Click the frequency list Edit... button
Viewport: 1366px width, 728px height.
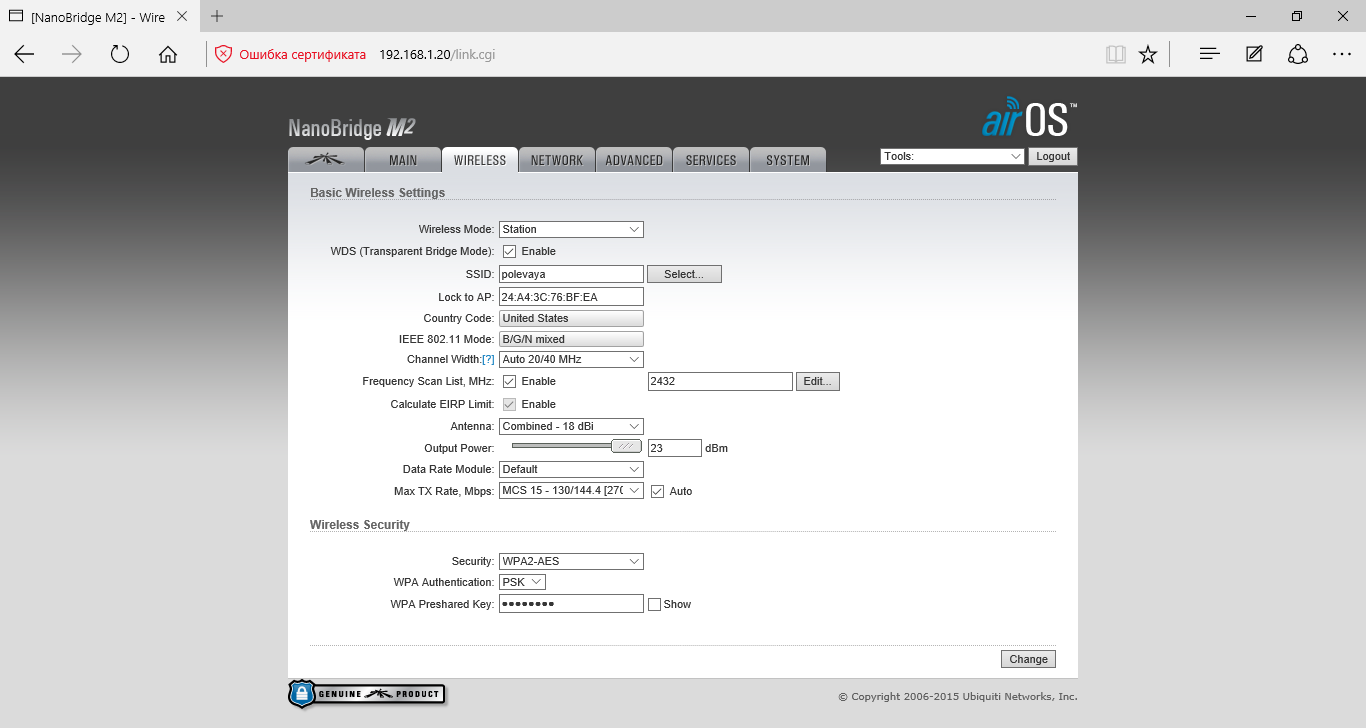818,381
